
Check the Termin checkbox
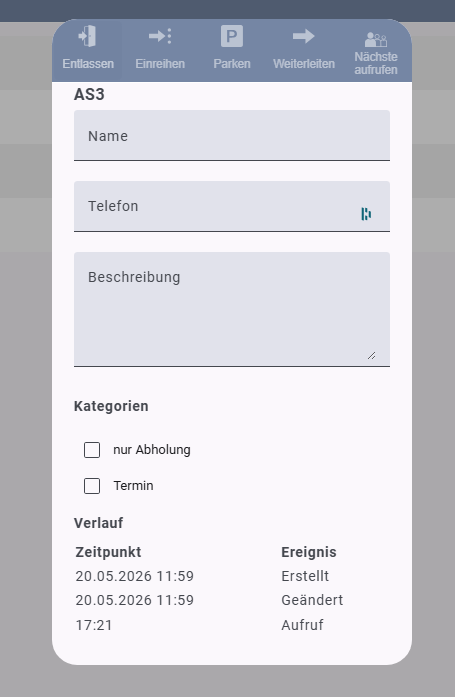[x=92, y=486]
